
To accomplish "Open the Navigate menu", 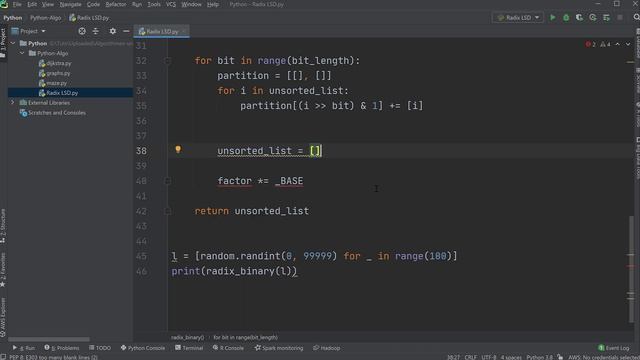I will (x=70, y=4).
